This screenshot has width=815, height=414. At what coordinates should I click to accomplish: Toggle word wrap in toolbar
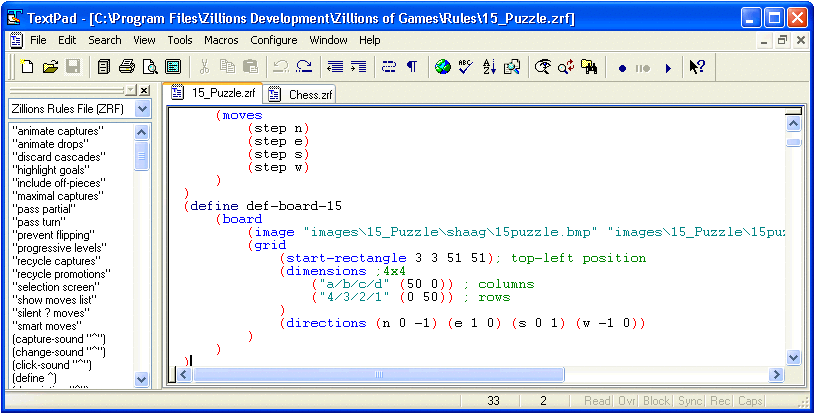tap(389, 67)
